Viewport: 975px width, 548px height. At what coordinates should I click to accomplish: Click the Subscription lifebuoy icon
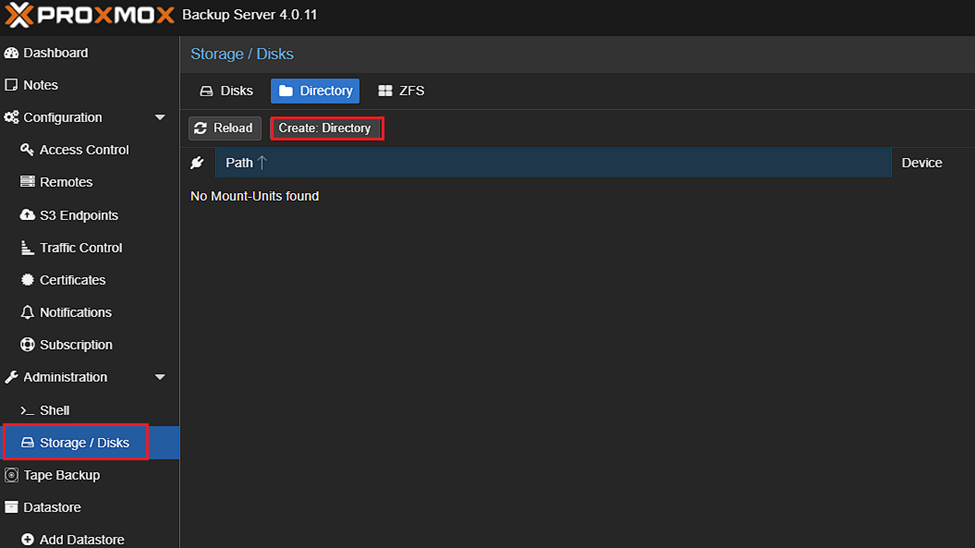pyautogui.click(x=28, y=345)
